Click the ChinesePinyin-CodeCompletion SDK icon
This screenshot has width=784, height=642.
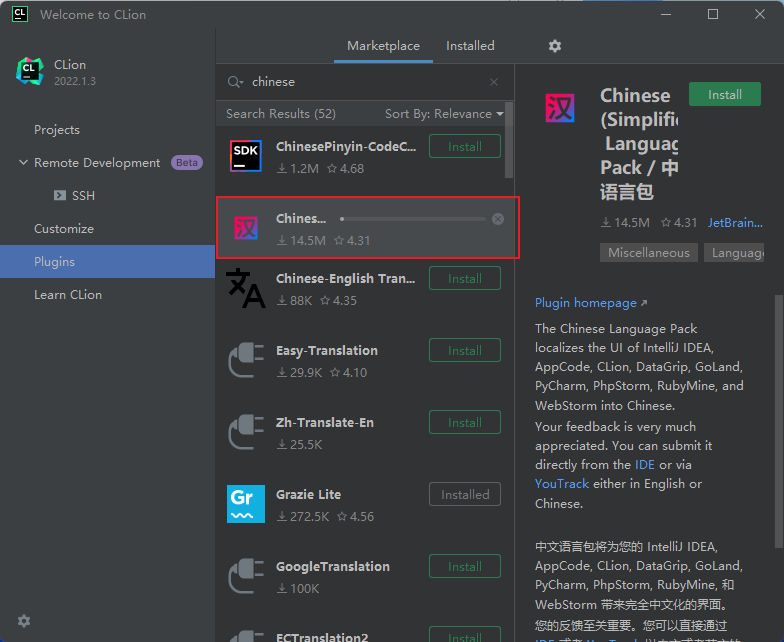click(x=246, y=156)
